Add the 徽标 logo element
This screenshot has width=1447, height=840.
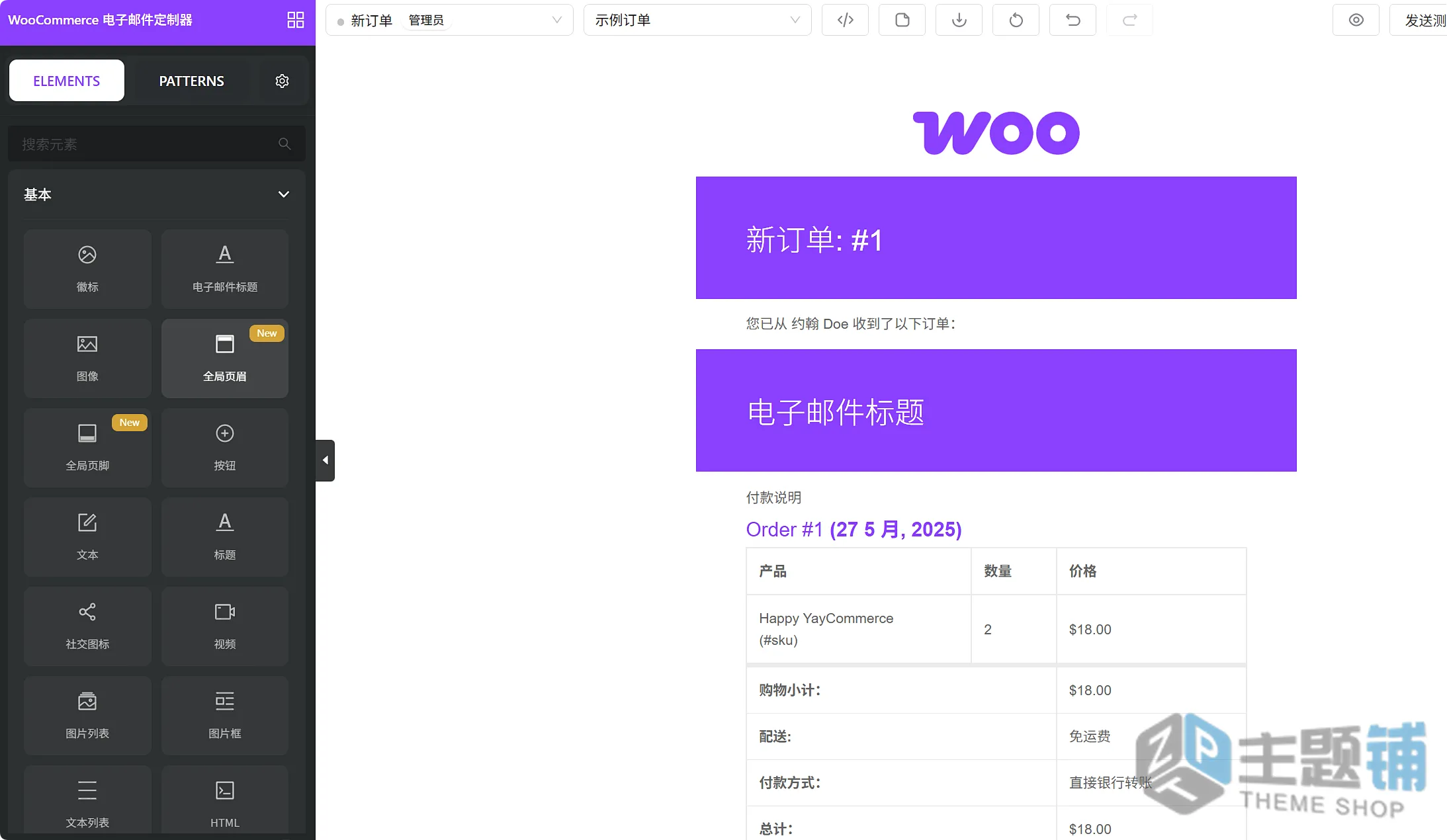(x=87, y=269)
